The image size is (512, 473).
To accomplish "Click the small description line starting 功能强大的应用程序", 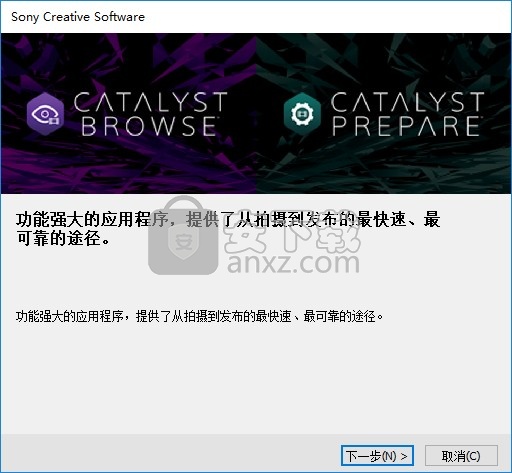I will point(200,316).
